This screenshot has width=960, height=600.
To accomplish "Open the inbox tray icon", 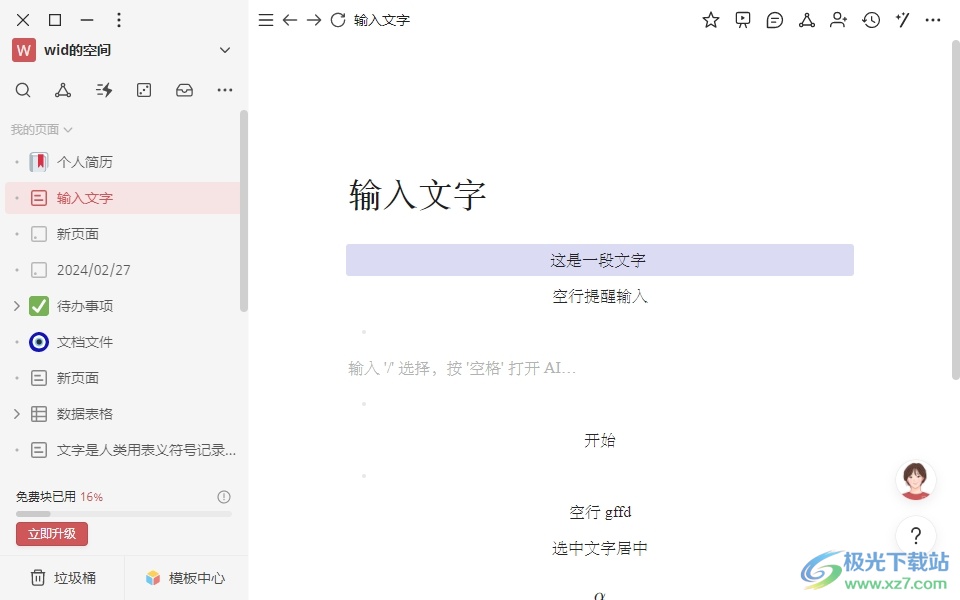I will pyautogui.click(x=184, y=90).
